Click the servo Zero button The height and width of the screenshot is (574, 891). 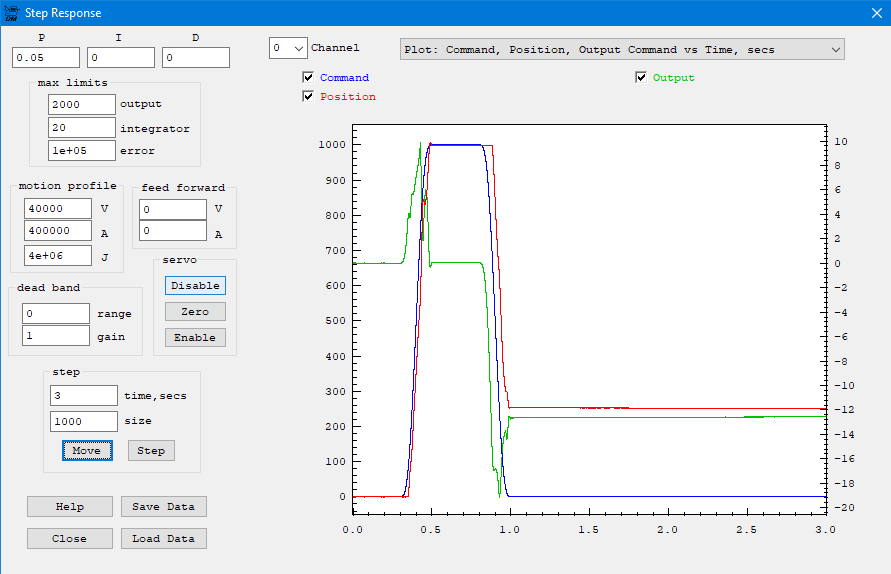195,312
